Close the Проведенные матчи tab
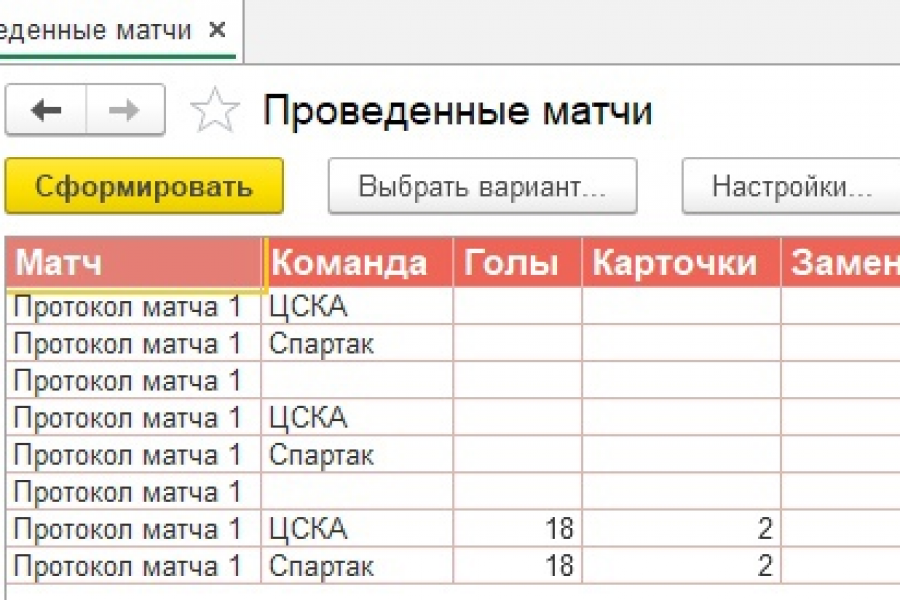This screenshot has height=600, width=900. (x=217, y=30)
